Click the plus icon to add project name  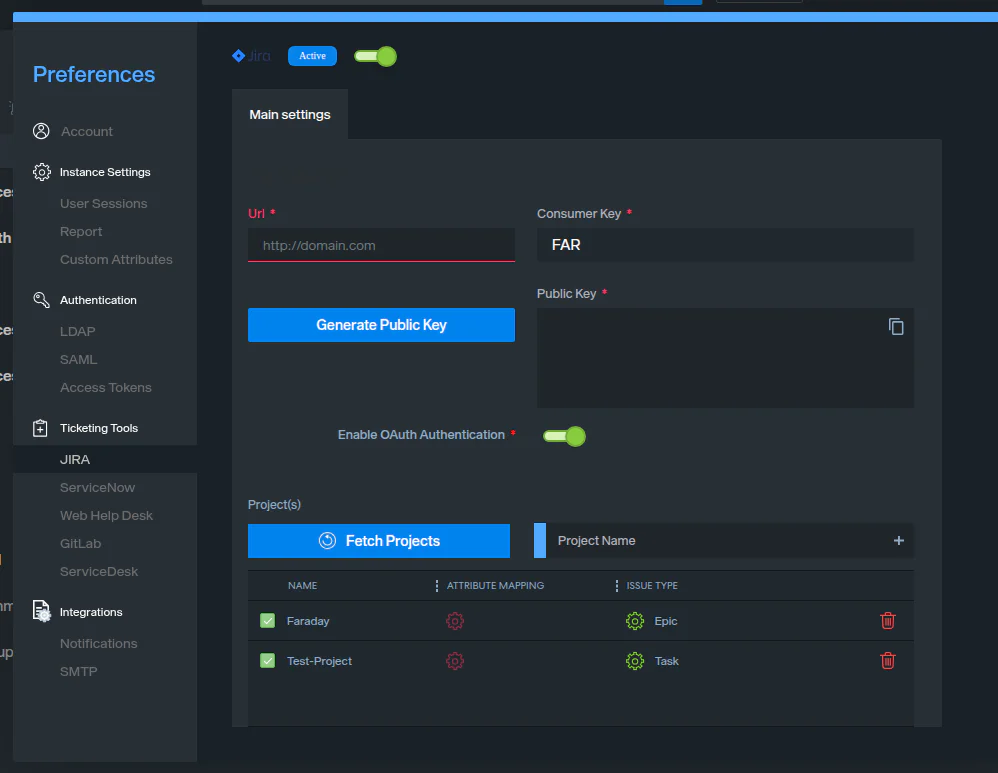pyautogui.click(x=898, y=541)
